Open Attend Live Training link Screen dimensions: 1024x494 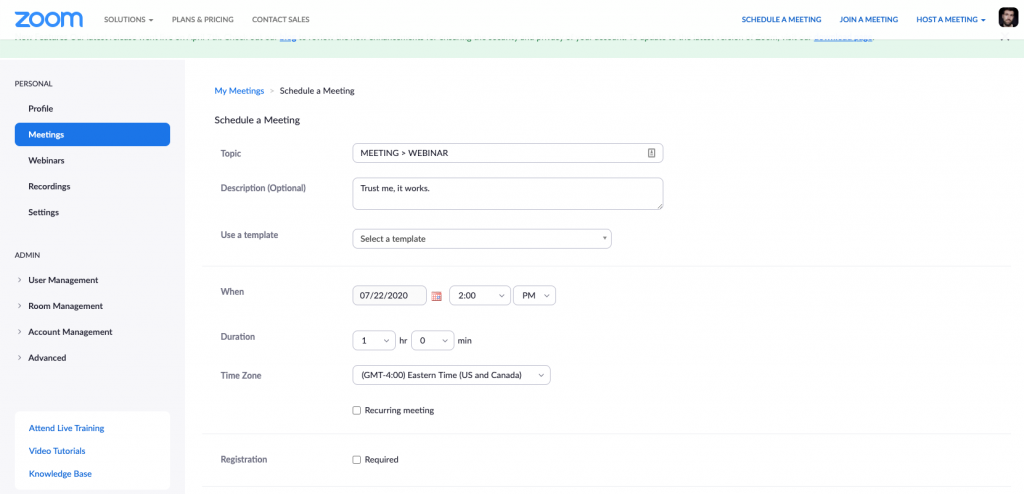[x=67, y=428]
